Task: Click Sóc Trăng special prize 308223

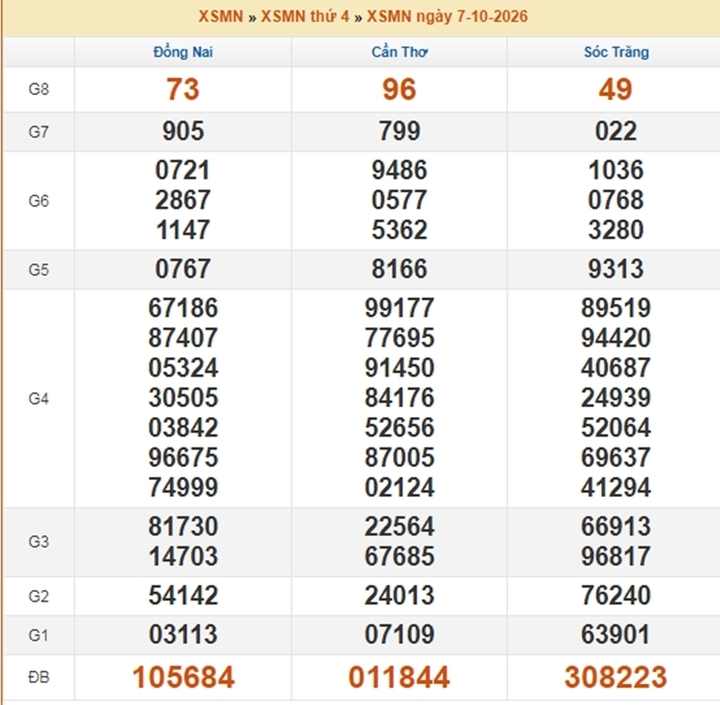Action: pyautogui.click(x=616, y=677)
